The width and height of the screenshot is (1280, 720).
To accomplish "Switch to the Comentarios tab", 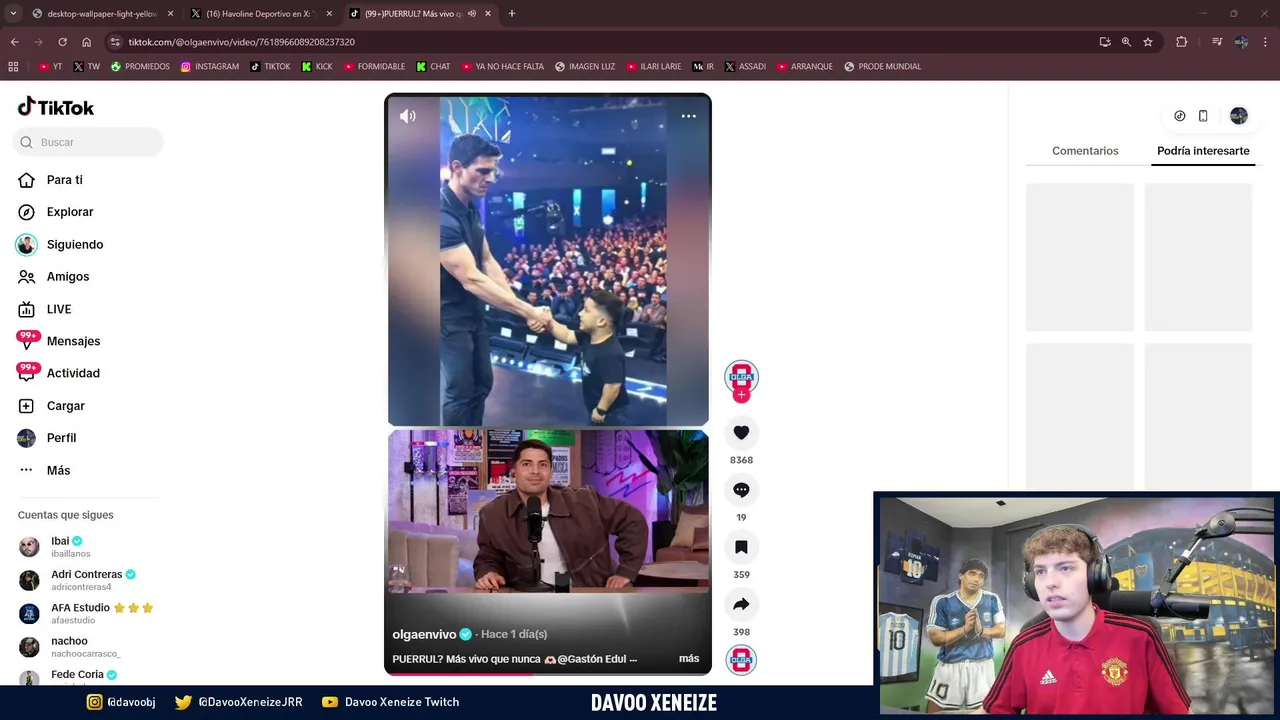I will [1085, 151].
